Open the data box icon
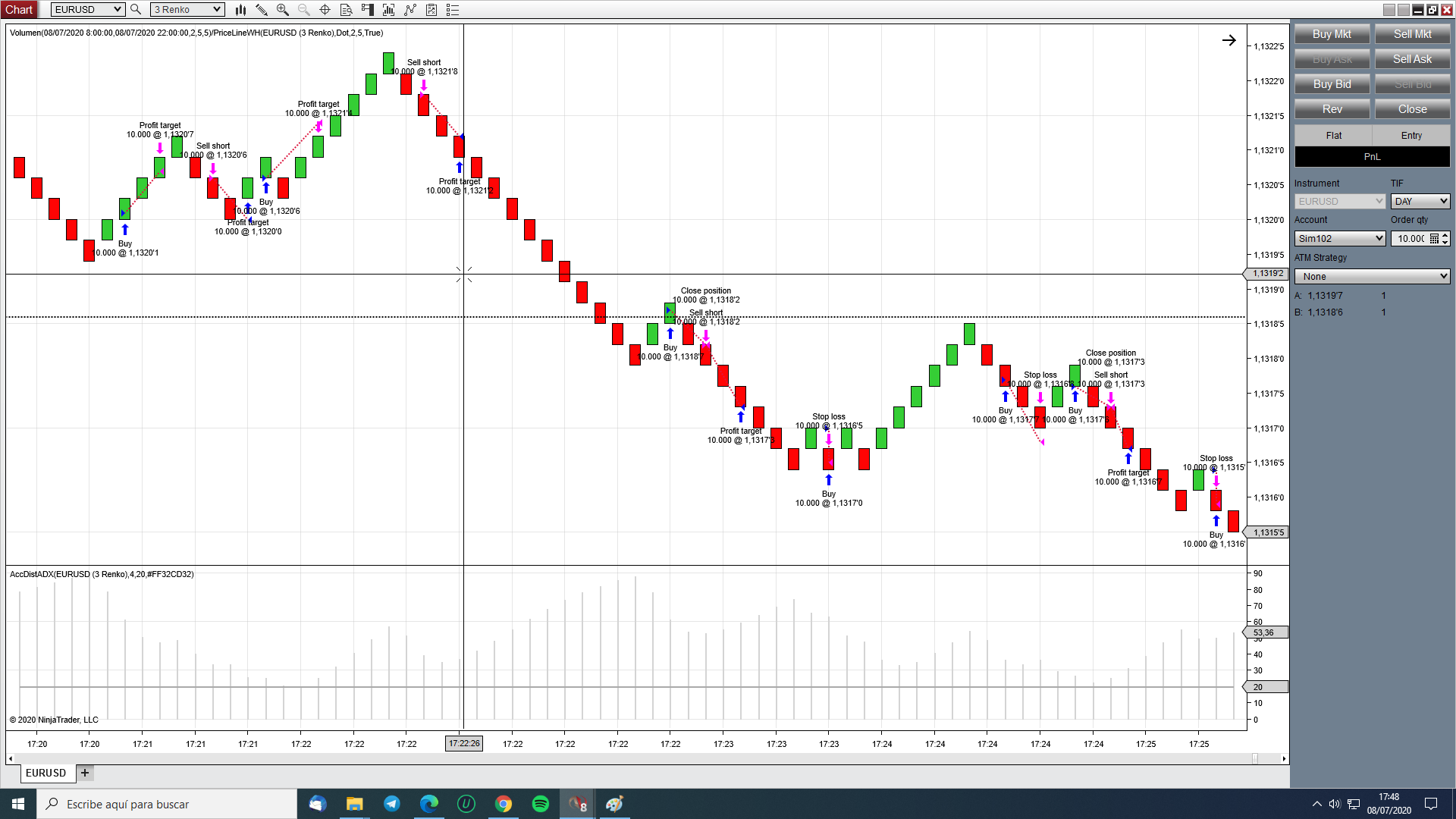The width and height of the screenshot is (1456, 819). (x=346, y=10)
